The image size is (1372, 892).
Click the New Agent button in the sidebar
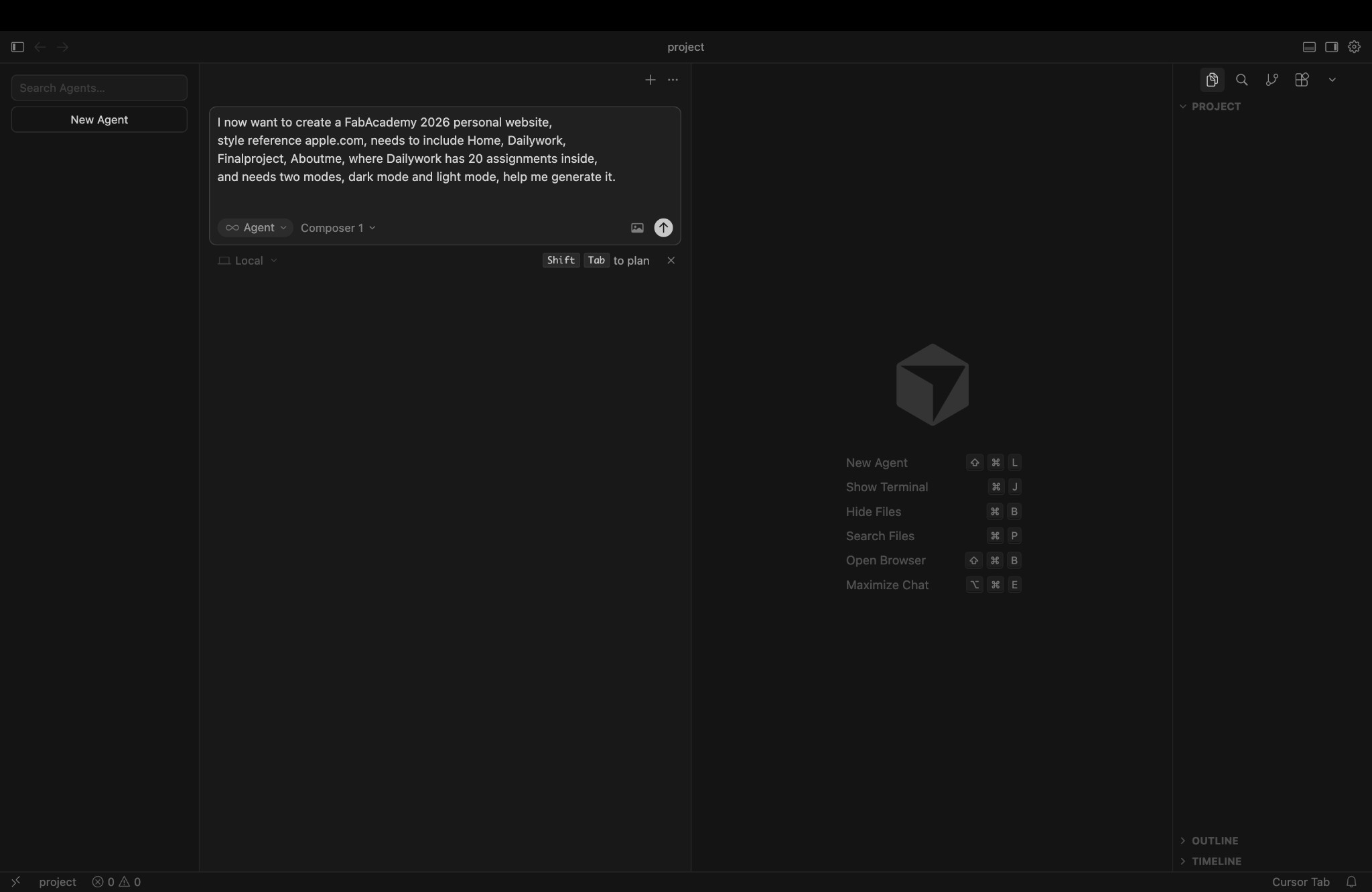tap(98, 119)
